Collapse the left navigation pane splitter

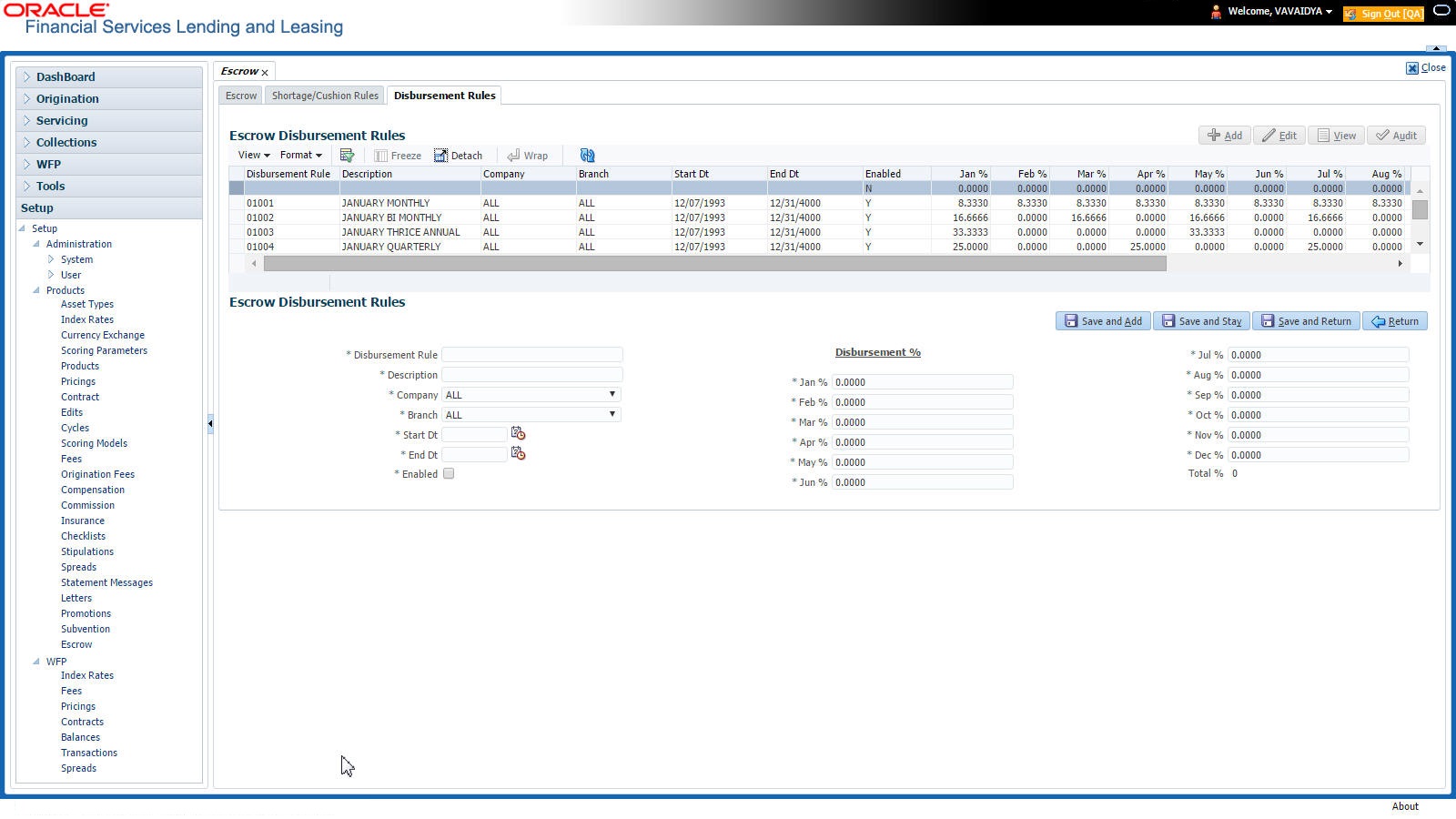pos(210,423)
